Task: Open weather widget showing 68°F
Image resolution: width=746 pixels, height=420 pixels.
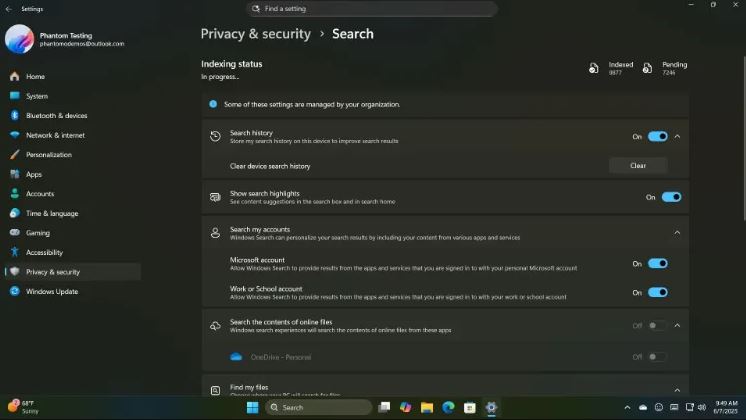Action: tap(23, 407)
